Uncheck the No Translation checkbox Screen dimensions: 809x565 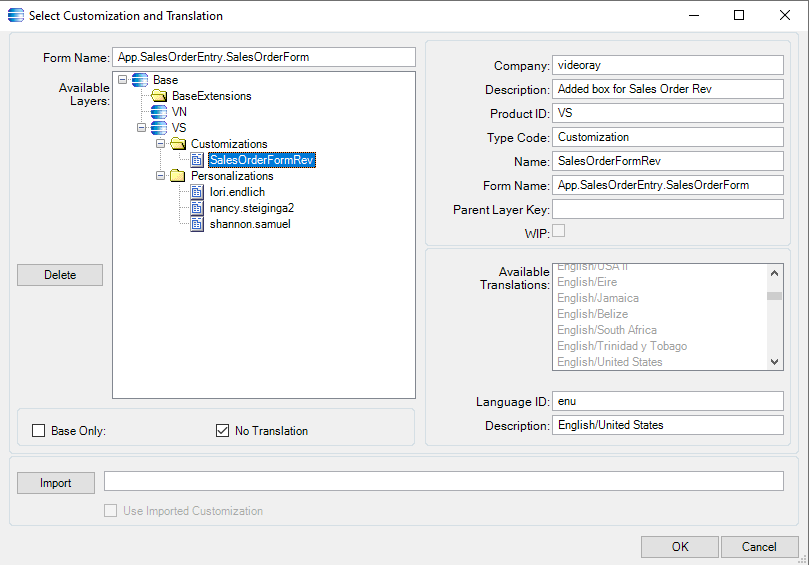click(222, 431)
